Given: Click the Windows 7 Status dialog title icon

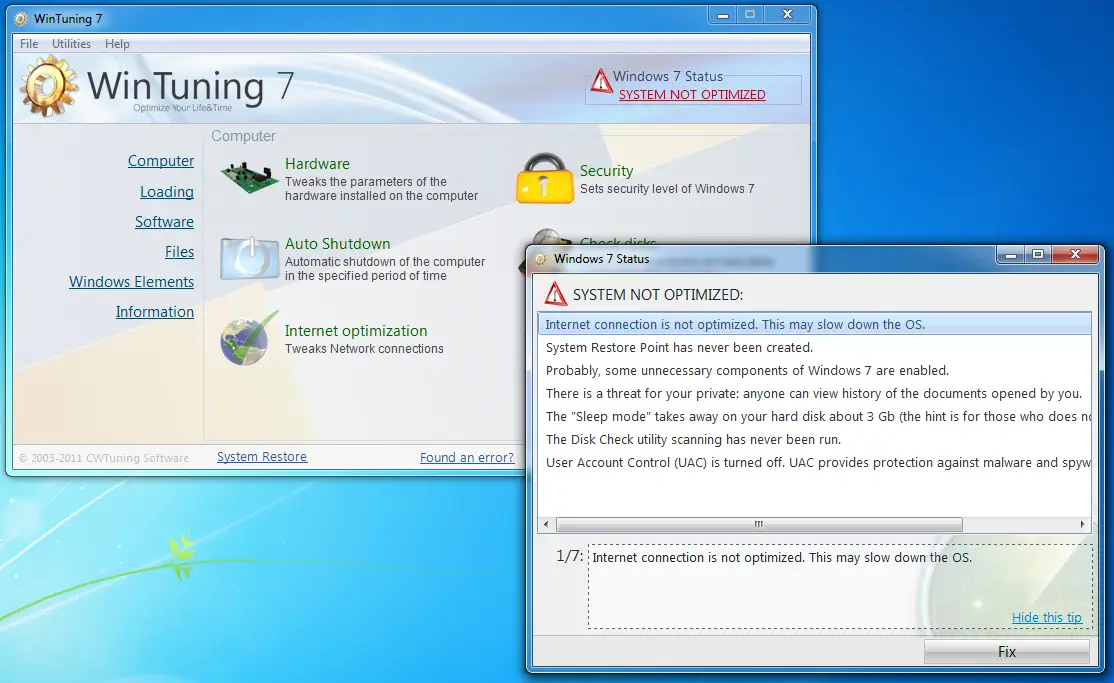Looking at the screenshot, I should pos(541,259).
